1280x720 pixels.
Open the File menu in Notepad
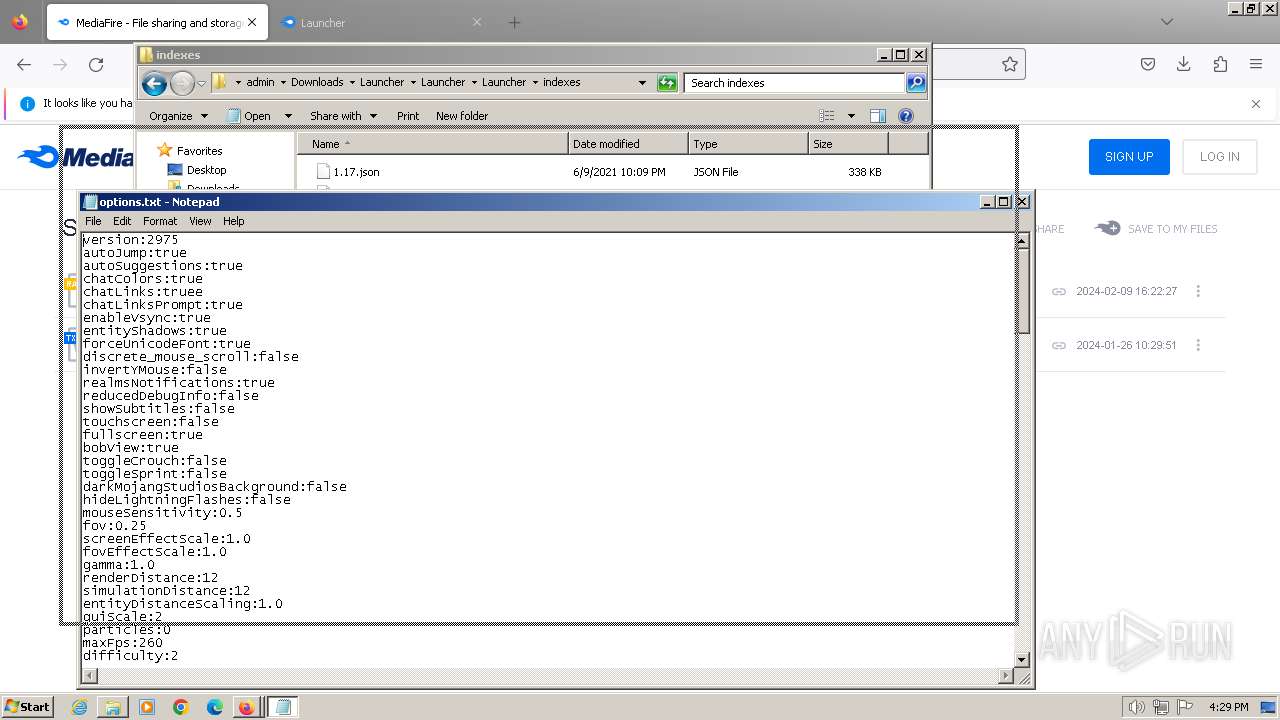click(x=93, y=221)
